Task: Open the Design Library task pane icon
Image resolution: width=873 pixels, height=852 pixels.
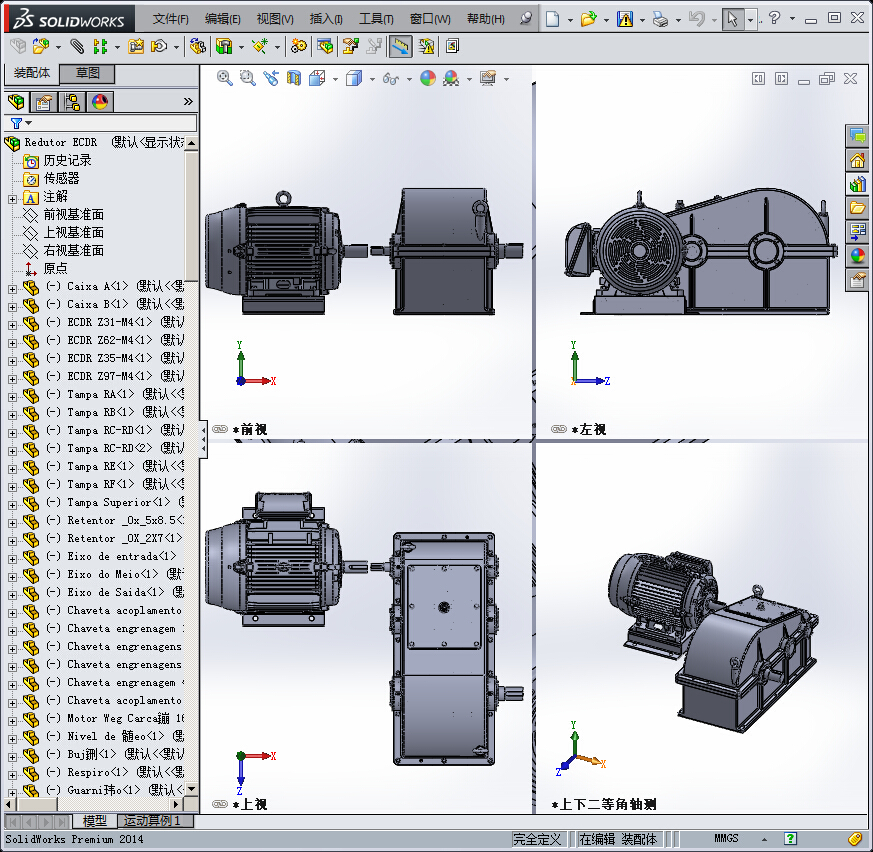Action: pos(857,184)
